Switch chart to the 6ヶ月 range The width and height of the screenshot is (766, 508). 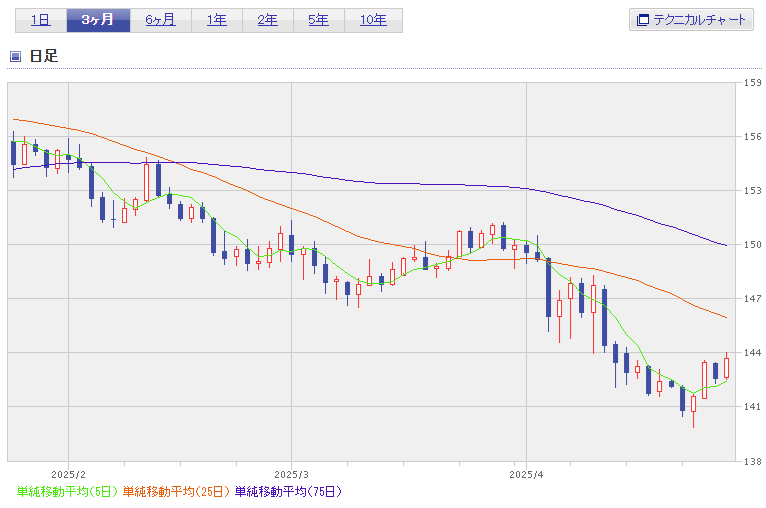[160, 20]
